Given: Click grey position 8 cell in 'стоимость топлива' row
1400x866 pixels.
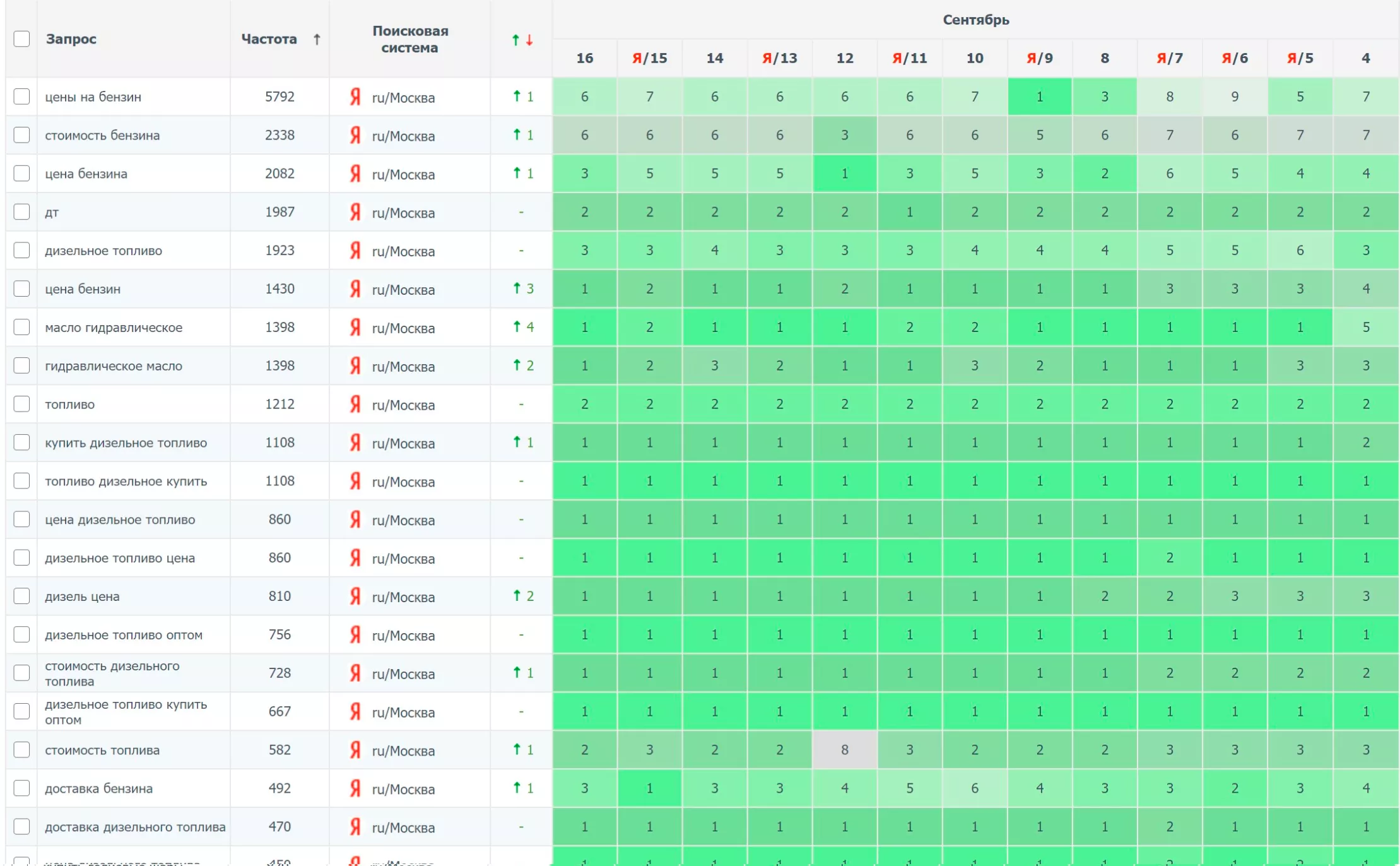Looking at the screenshot, I should pos(844,750).
